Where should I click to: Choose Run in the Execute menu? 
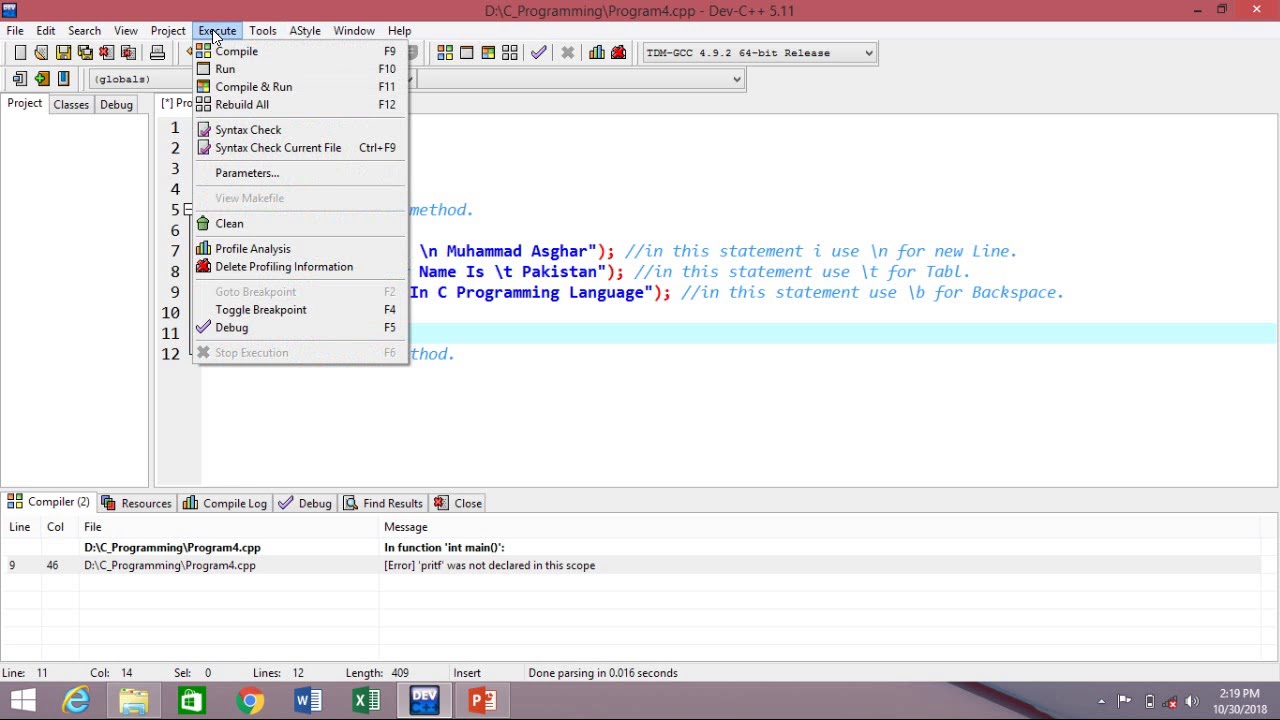300,69
